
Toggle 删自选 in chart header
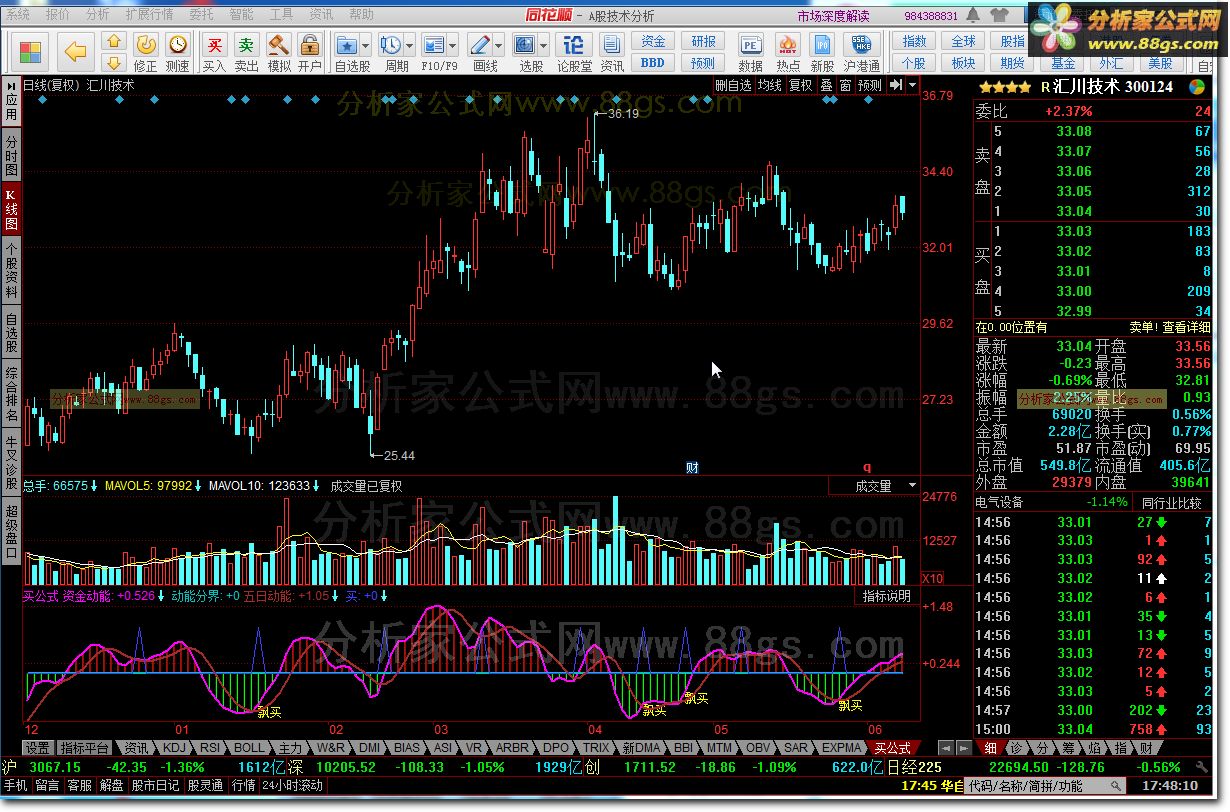tap(733, 86)
